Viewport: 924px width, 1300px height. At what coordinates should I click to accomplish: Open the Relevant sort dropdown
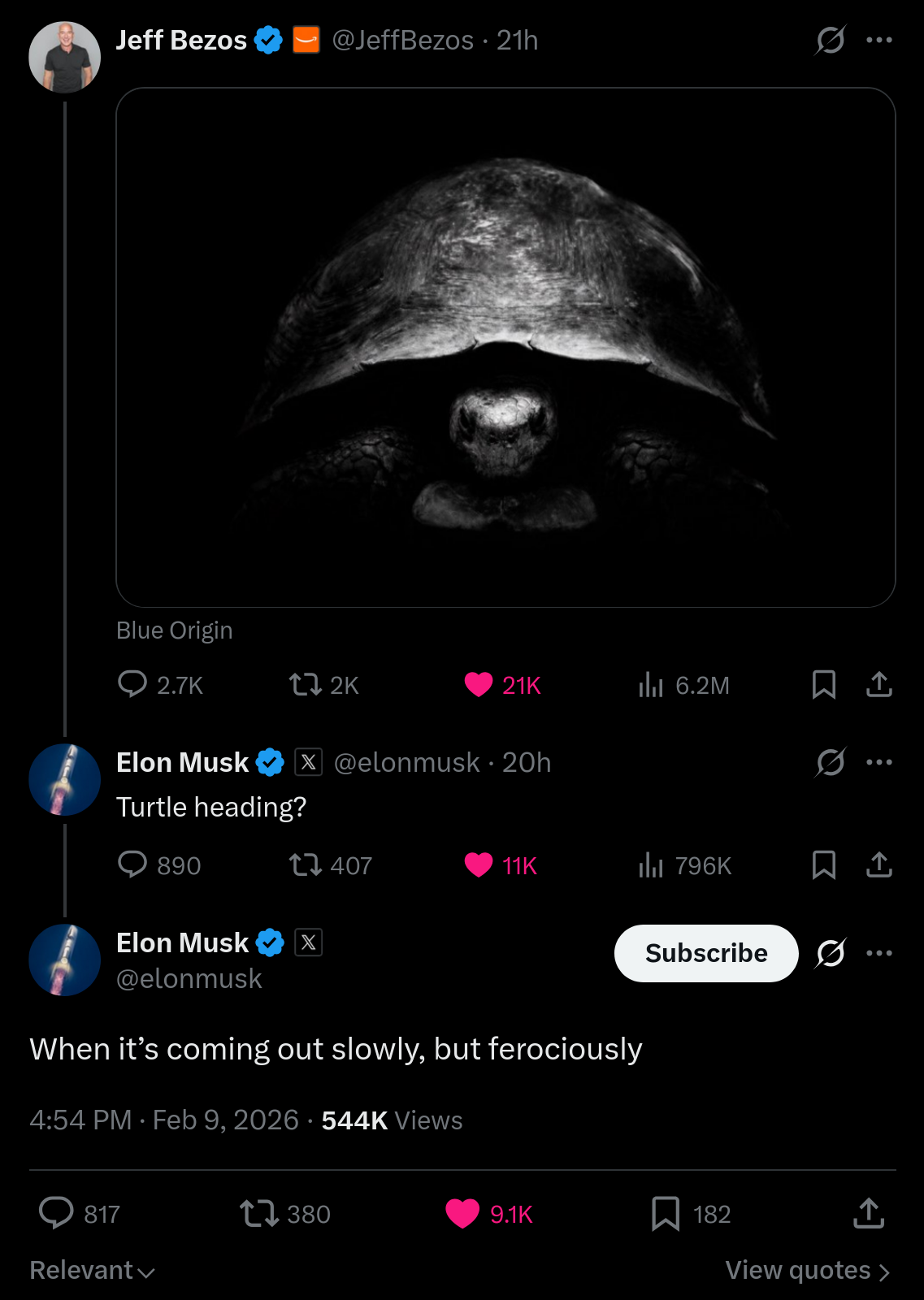(x=92, y=1270)
